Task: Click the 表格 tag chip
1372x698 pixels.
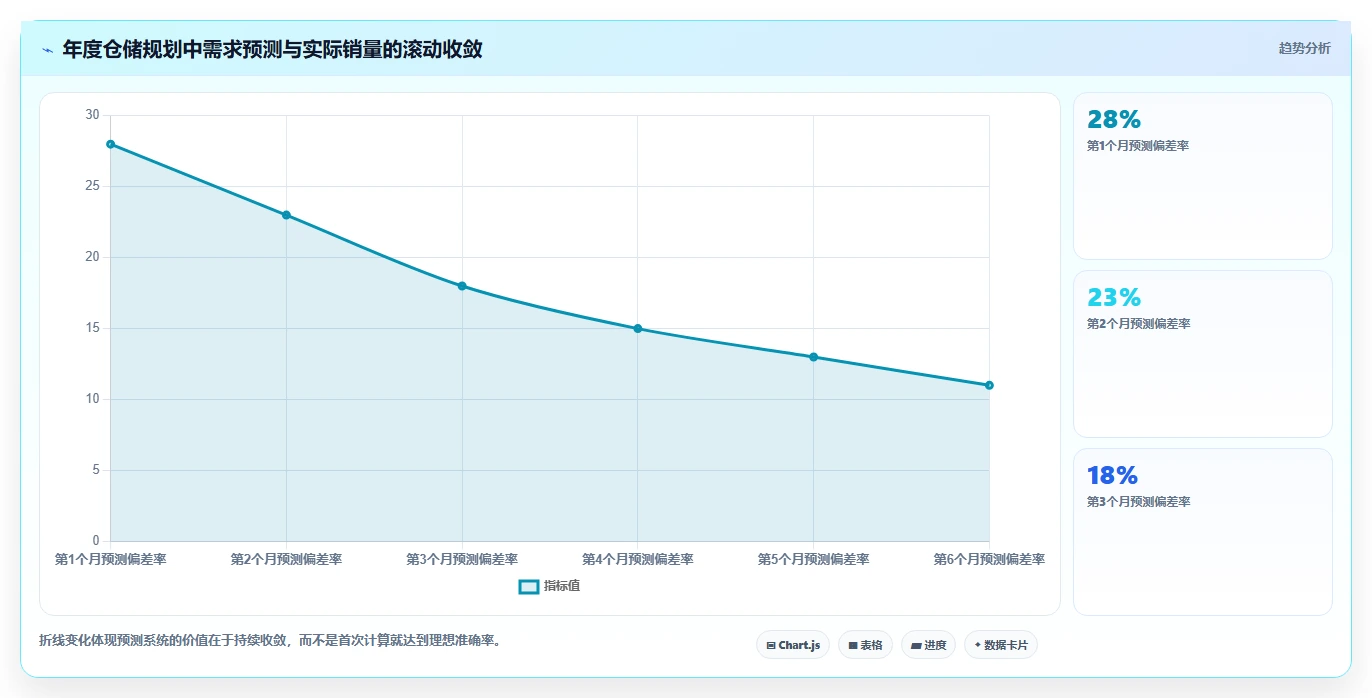Action: [865, 645]
